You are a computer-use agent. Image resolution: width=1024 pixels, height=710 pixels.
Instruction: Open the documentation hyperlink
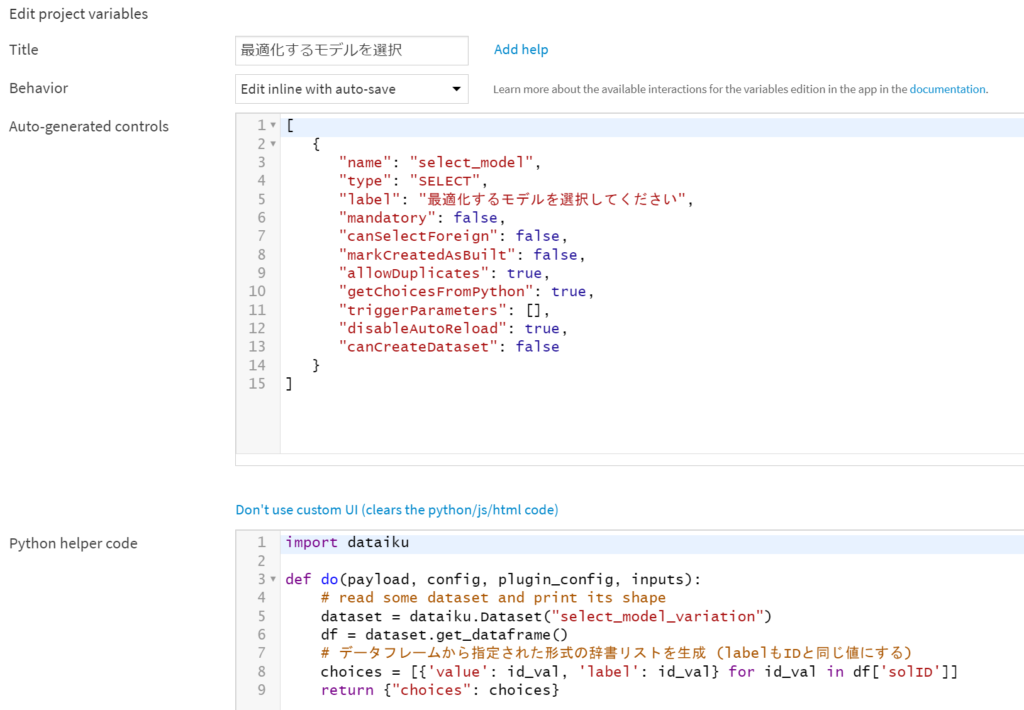[947, 88]
